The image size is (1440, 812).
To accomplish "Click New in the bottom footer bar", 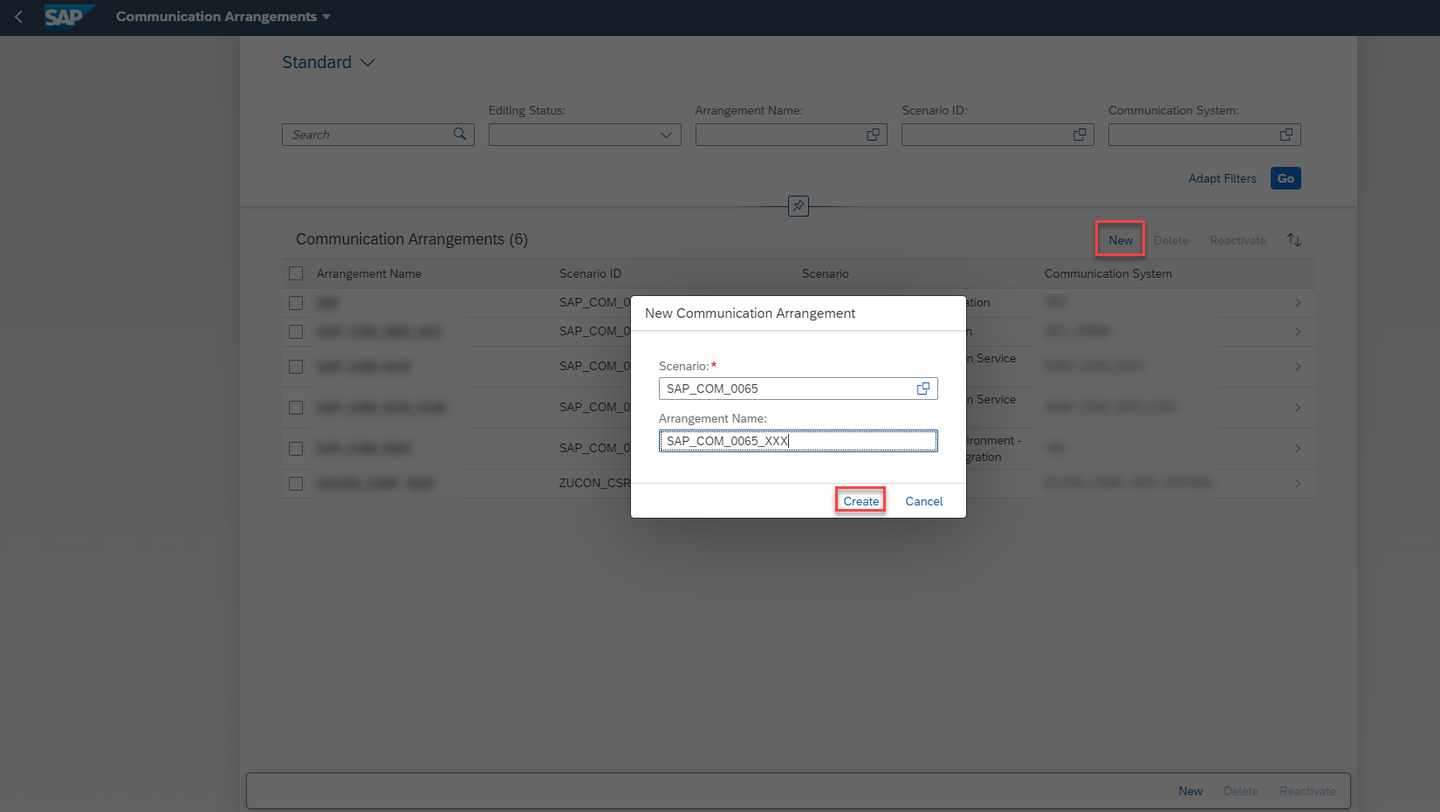I will (x=1190, y=791).
